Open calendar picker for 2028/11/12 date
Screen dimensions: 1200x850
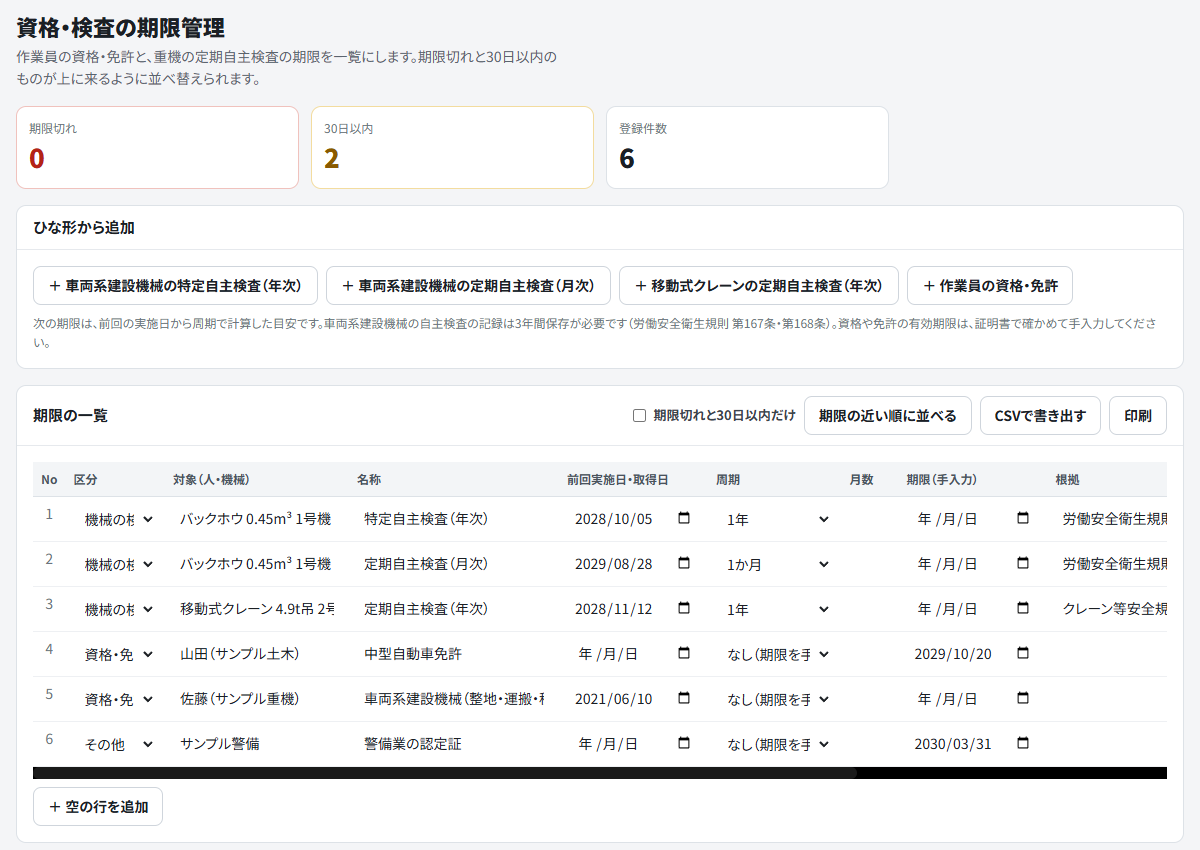[x=684, y=609]
